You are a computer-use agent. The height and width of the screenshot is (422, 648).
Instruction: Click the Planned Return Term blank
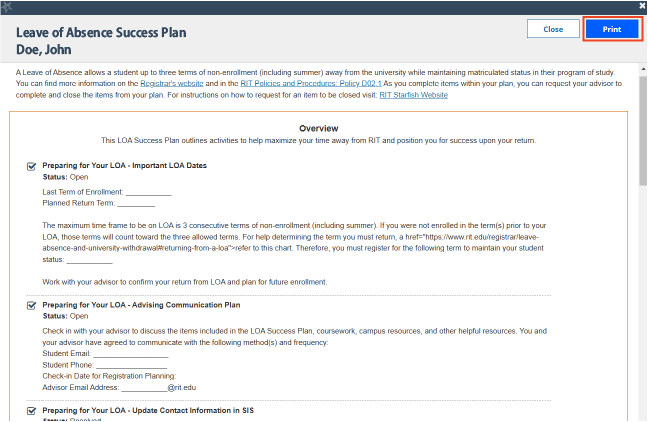tap(136, 202)
